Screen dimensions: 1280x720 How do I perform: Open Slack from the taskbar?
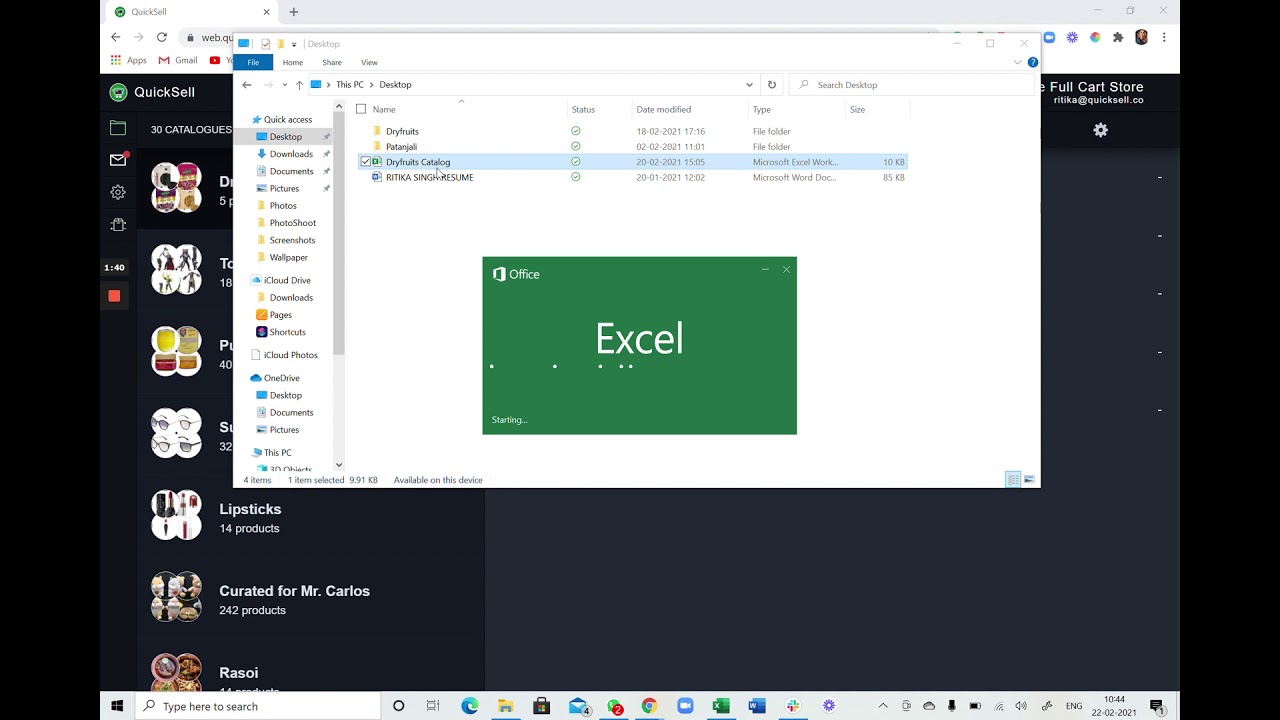coord(793,706)
